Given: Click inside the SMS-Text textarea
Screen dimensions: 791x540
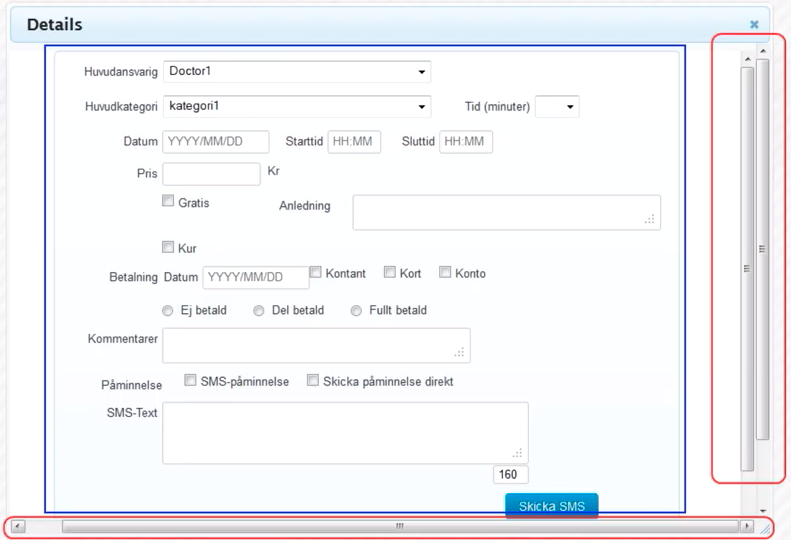Looking at the screenshot, I should [345, 432].
